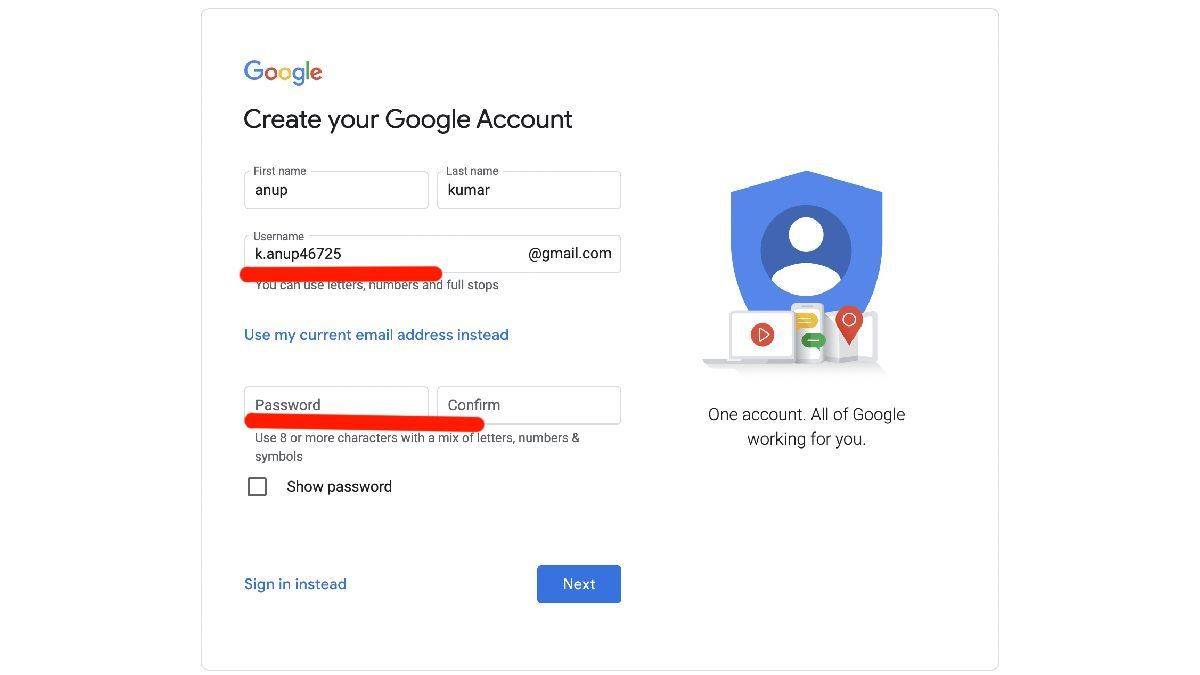This screenshot has width=1200, height=675.
Task: Click the blue Next button
Action: click(x=579, y=584)
